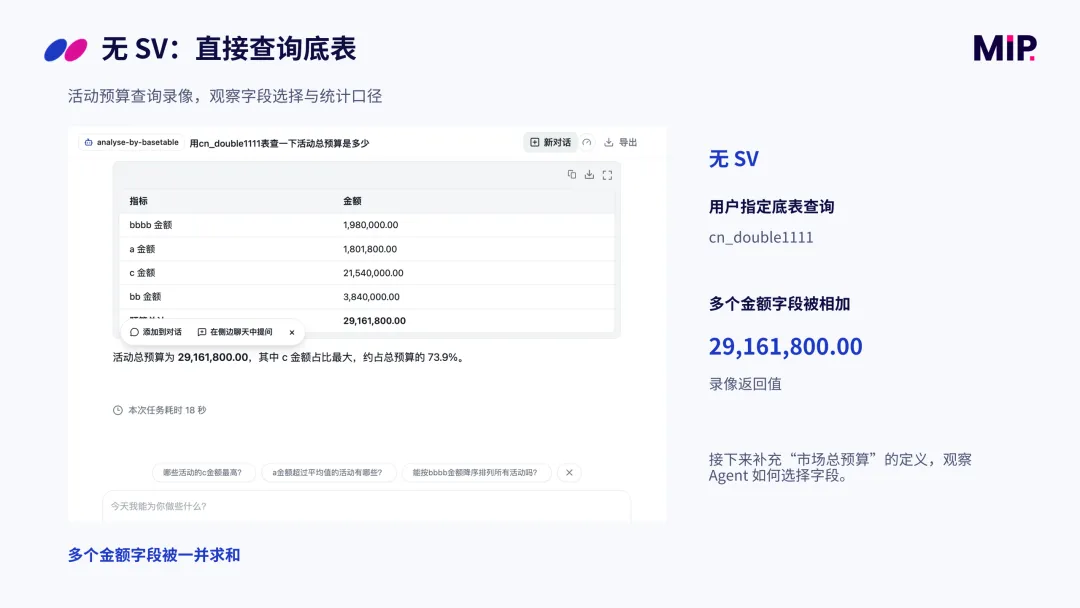This screenshot has width=1080, height=608.
Task: Click the 用户指定底表查询 label
Action: coord(771,207)
